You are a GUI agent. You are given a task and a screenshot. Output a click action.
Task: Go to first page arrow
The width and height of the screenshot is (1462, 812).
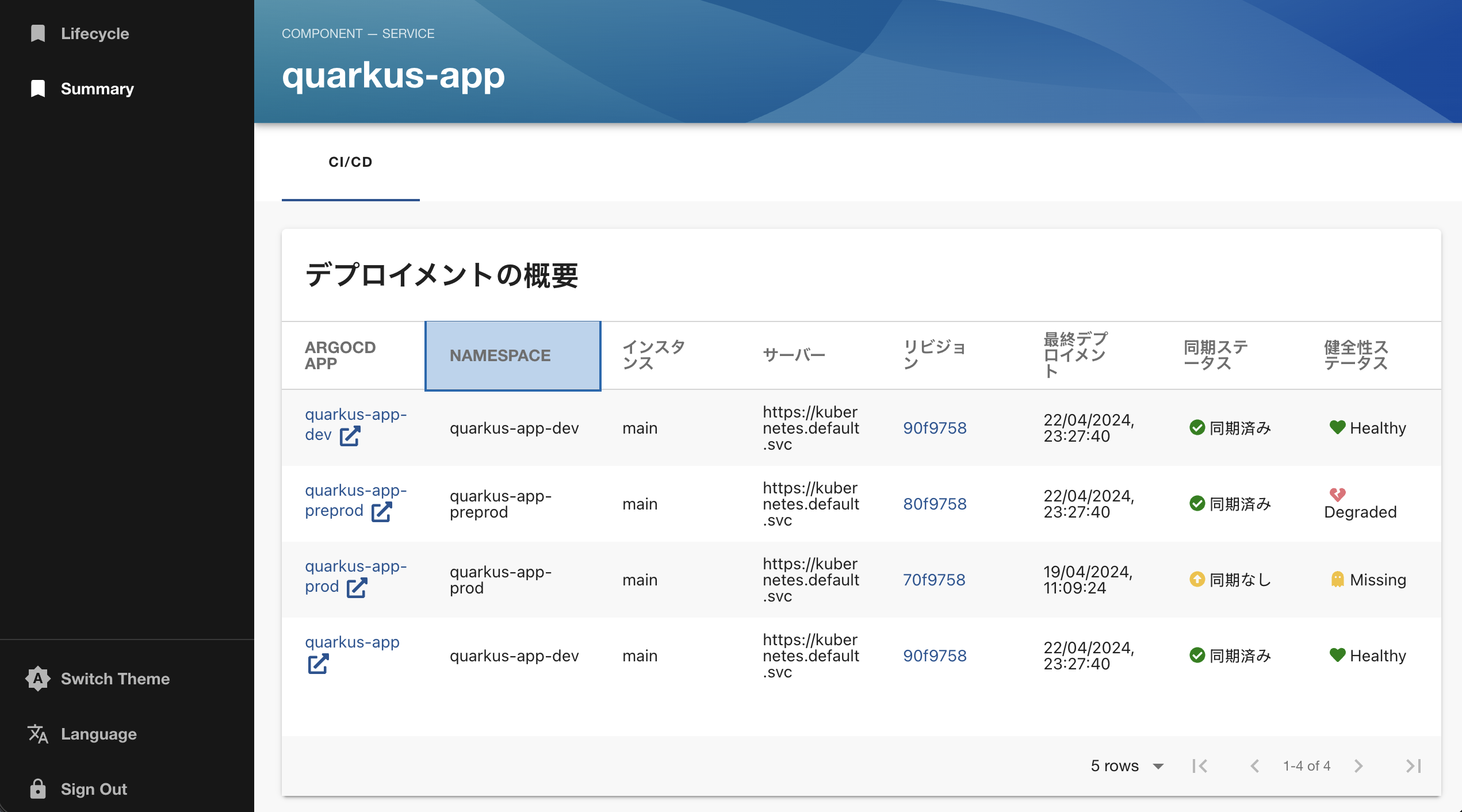click(1200, 766)
